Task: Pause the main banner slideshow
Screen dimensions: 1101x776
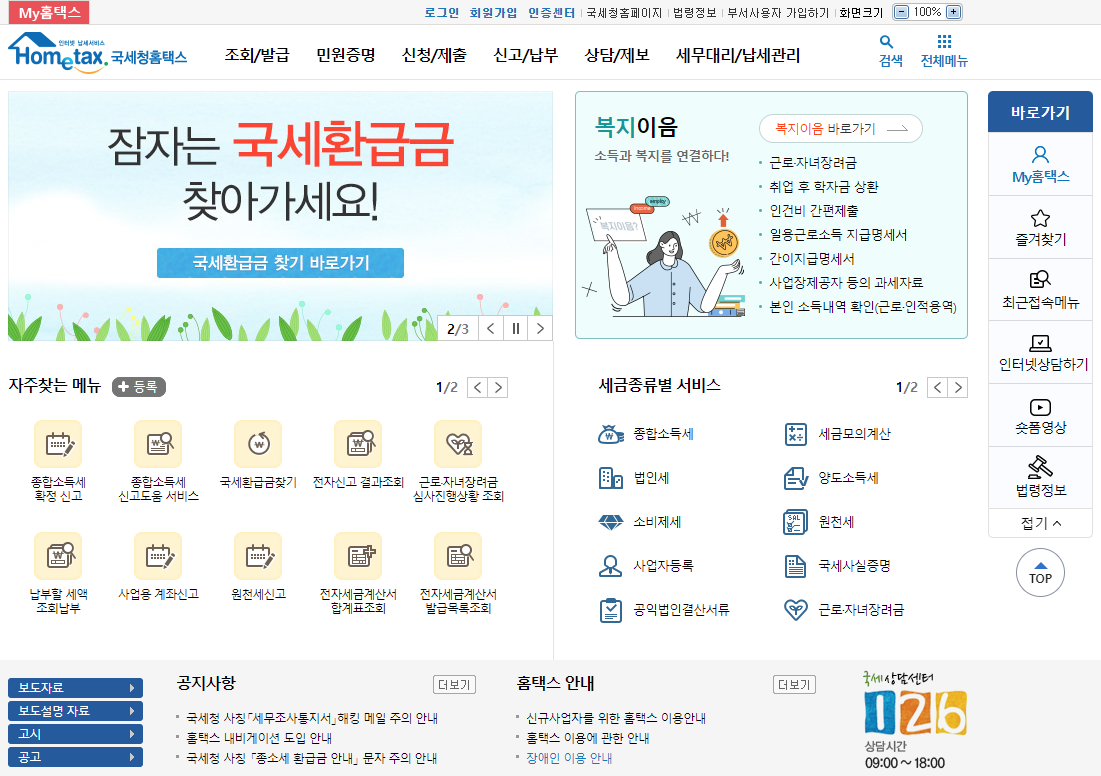Action: tap(515, 327)
